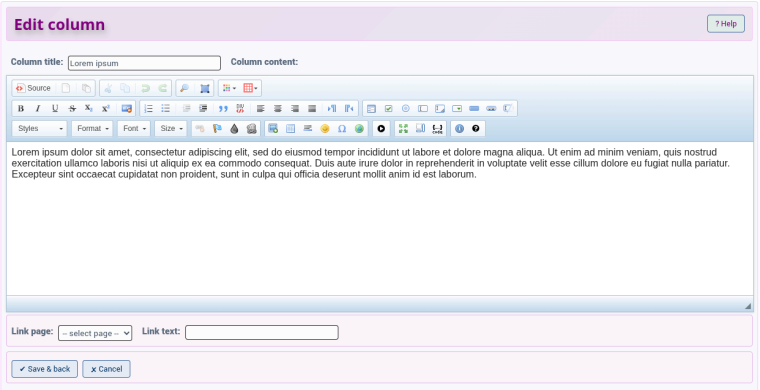Screen dimensions: 760x390
Task: Insert a button form element
Action: (x=474, y=109)
